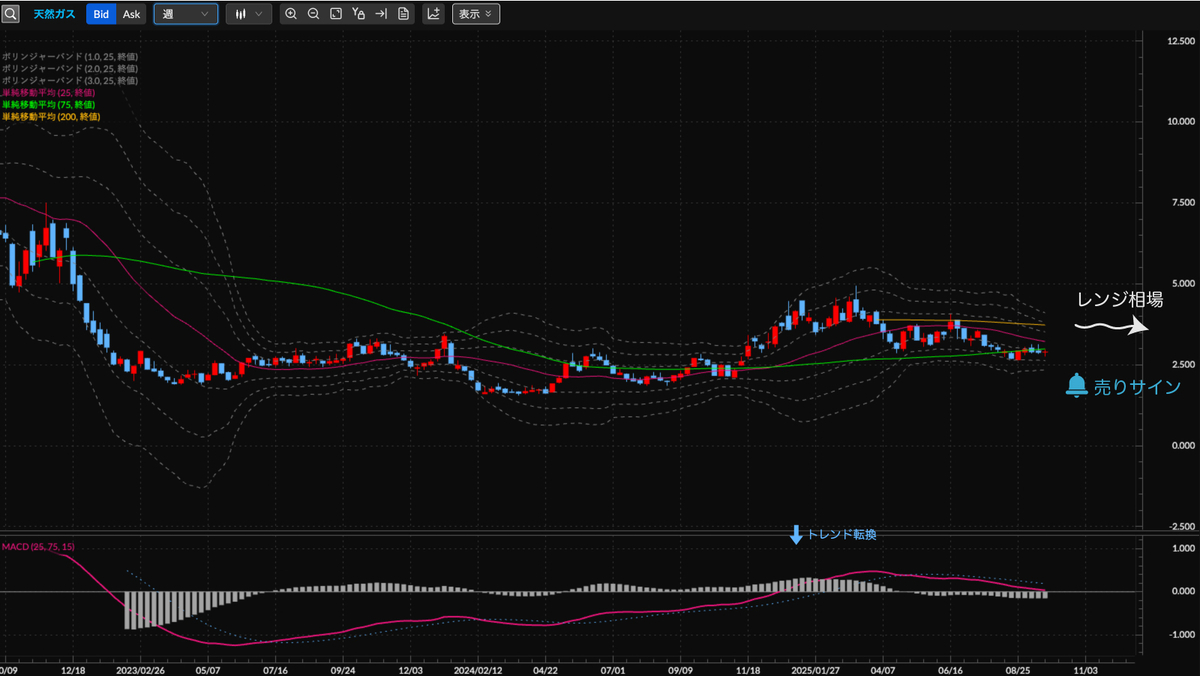Viewport: 1200px width, 676px height.
Task: Click the MACD (25, 75, 15) indicator label
Action: [x=39, y=547]
